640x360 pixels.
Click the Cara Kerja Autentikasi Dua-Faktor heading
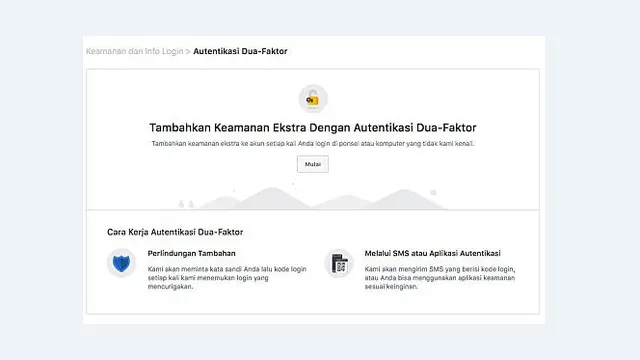pos(175,232)
